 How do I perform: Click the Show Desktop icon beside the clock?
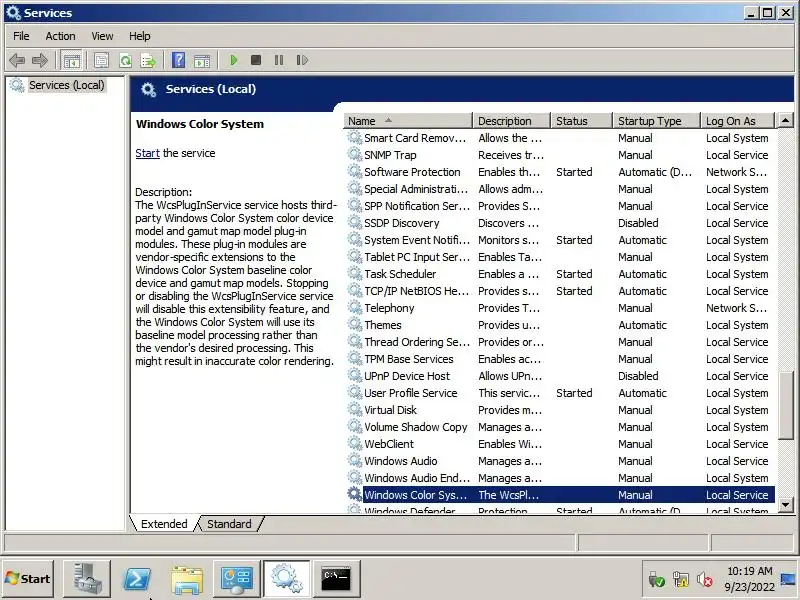click(x=788, y=579)
